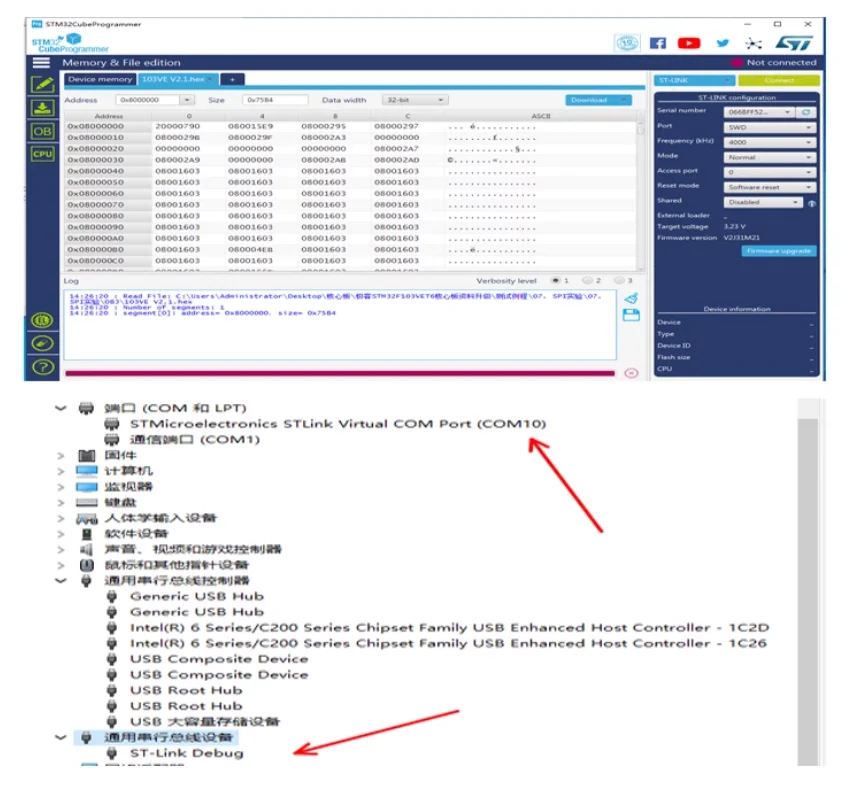Screen dimensions: 865x789
Task: Switch to the Device memory tab
Action: tap(100, 79)
